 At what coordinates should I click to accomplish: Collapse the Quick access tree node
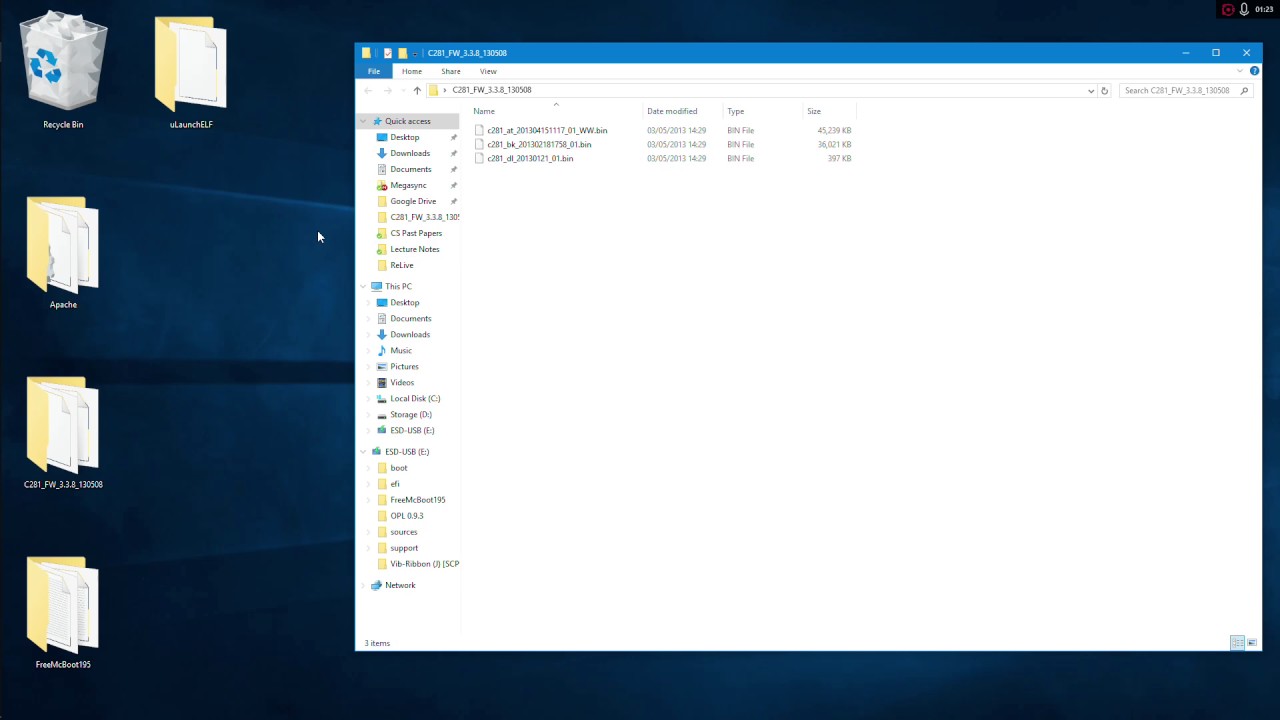pos(364,121)
